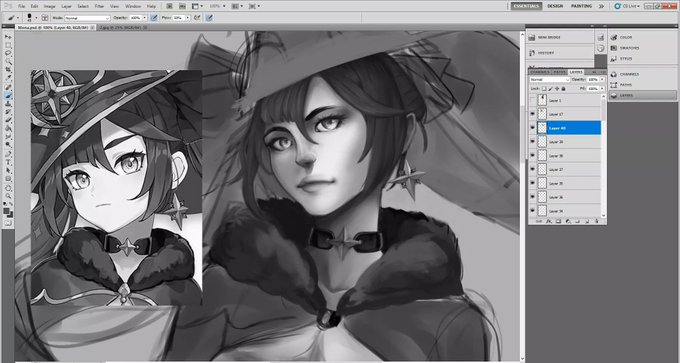Add a layer mask

558,221
